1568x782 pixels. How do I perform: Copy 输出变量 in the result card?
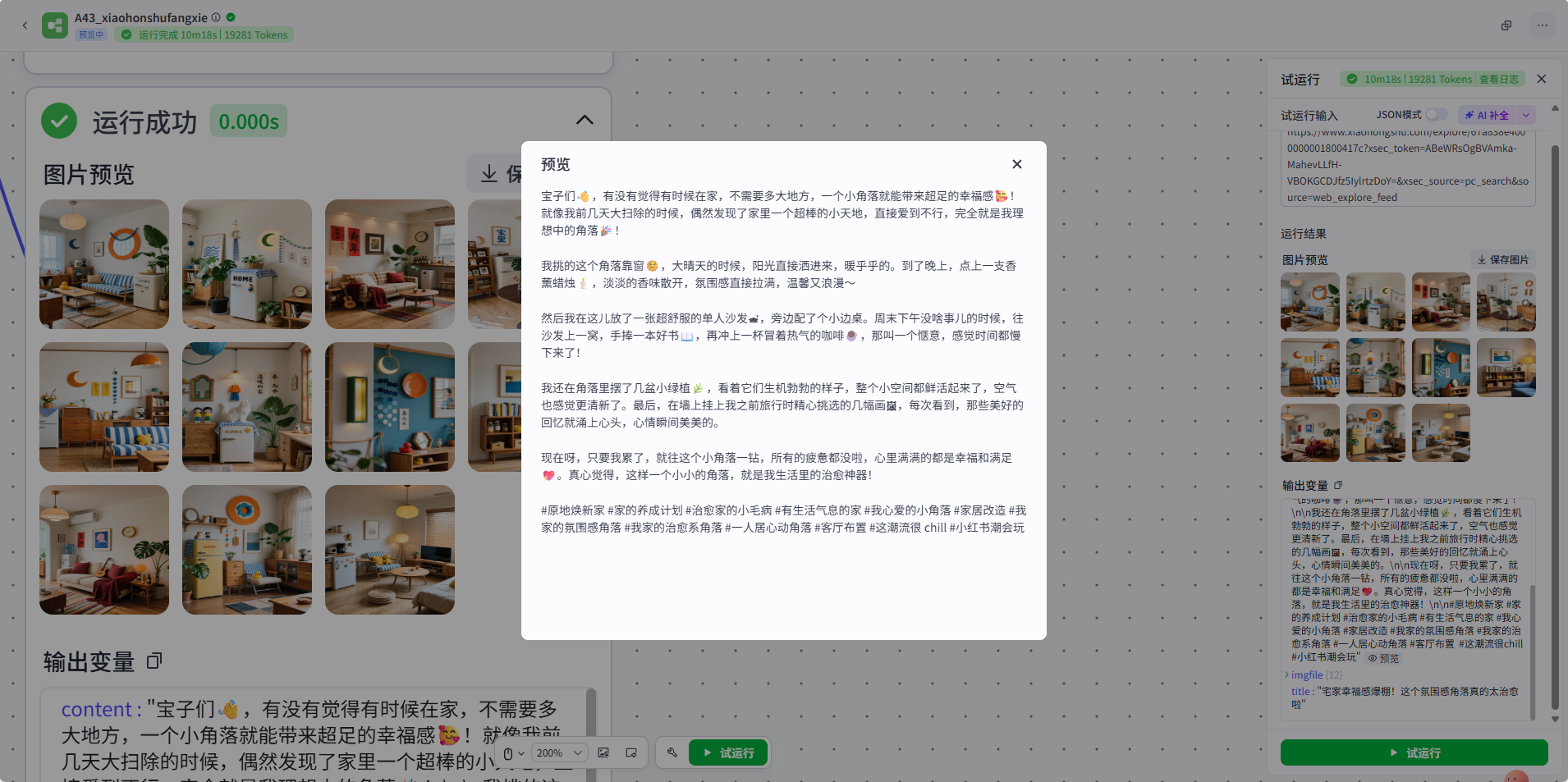coord(154,661)
